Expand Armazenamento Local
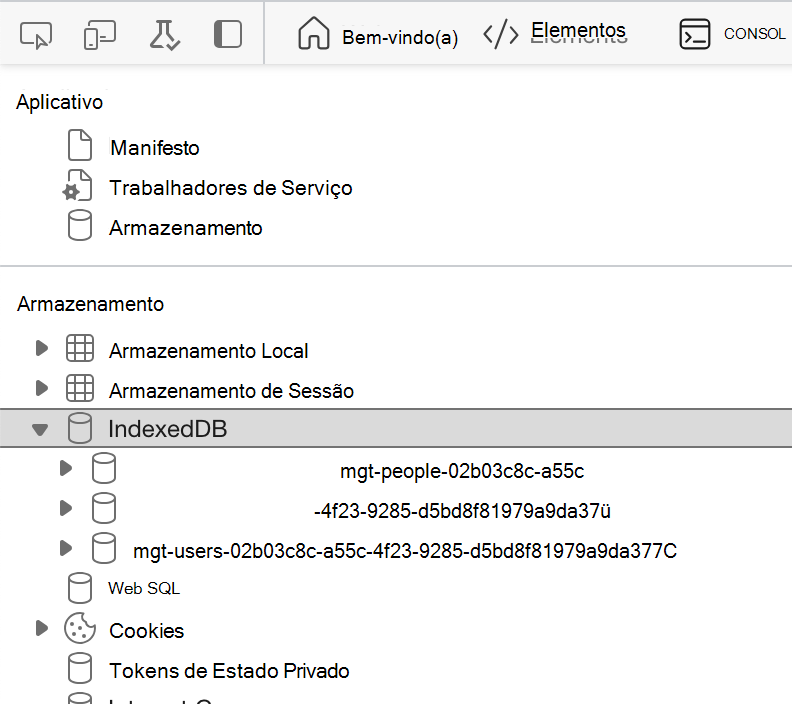Viewport: 792px width, 704px height. tap(42, 348)
